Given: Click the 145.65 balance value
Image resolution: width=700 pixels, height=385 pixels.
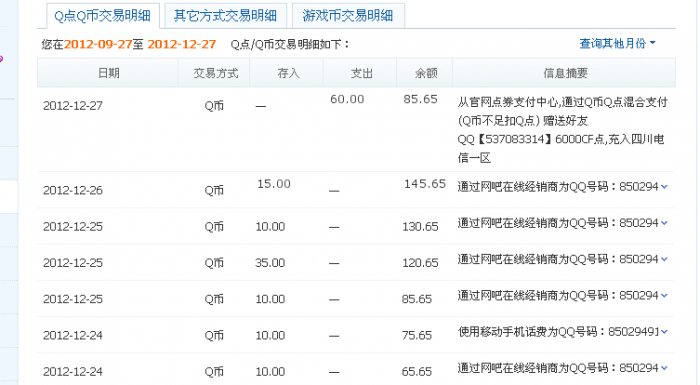Looking at the screenshot, I should pos(425,184).
